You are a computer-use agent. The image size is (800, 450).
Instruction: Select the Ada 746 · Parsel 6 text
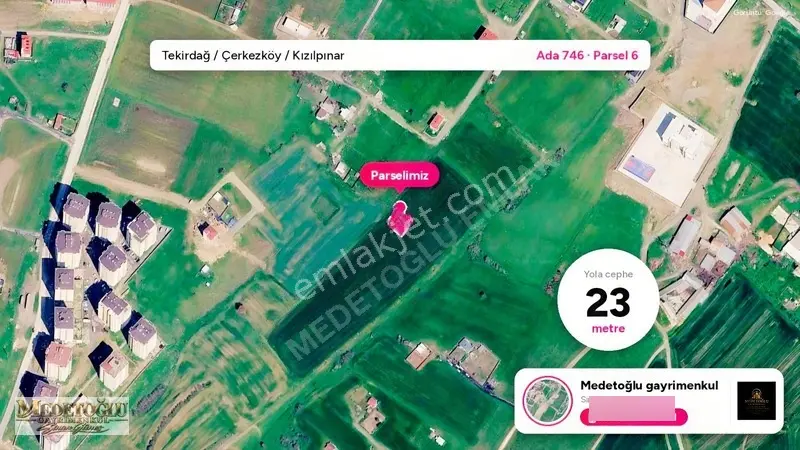(x=587, y=55)
